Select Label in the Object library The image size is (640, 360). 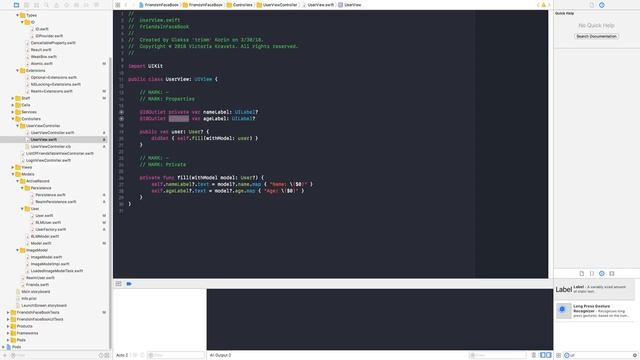594,289
